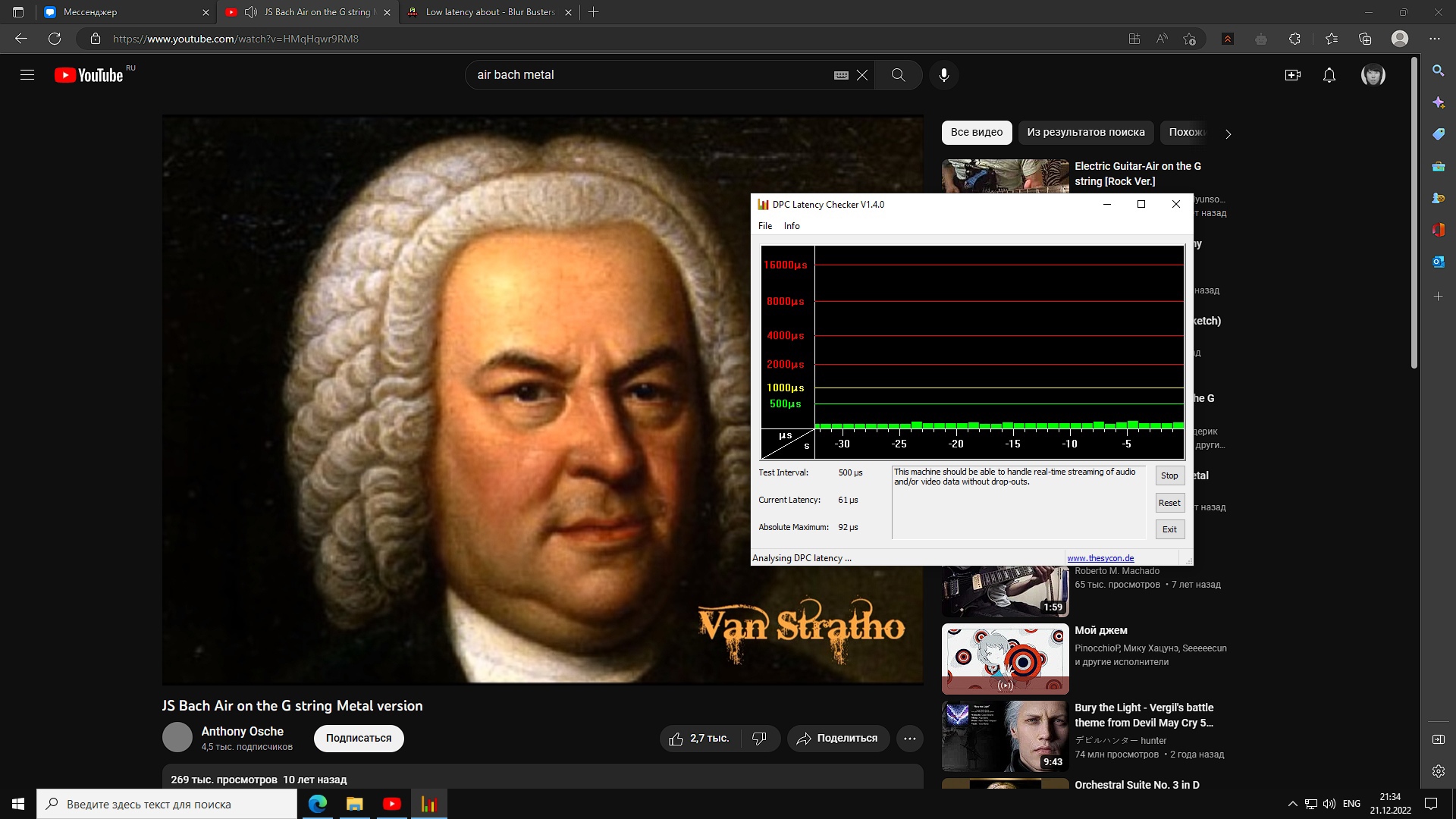Image resolution: width=1456 pixels, height=819 pixels.
Task: Click the search magnifier button
Action: coord(898,75)
